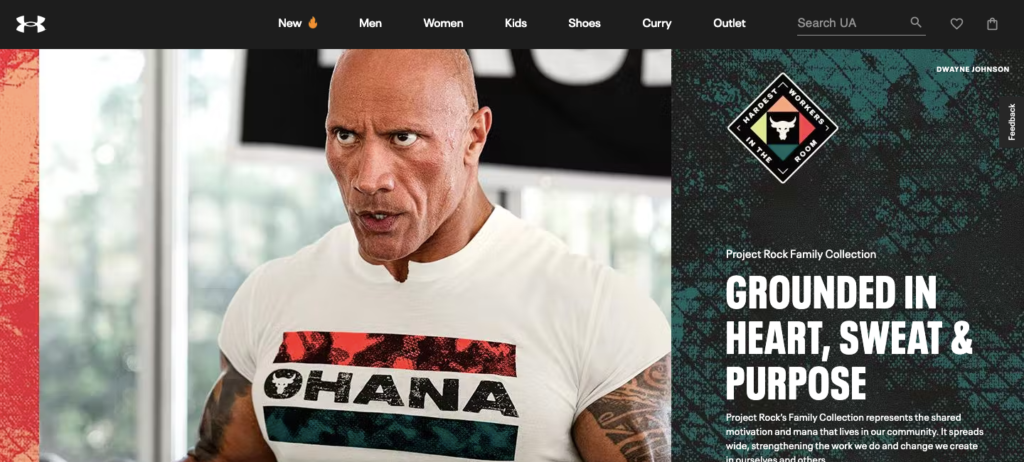This screenshot has width=1024, height=462.
Task: Open the shopping bag icon
Action: [992, 24]
